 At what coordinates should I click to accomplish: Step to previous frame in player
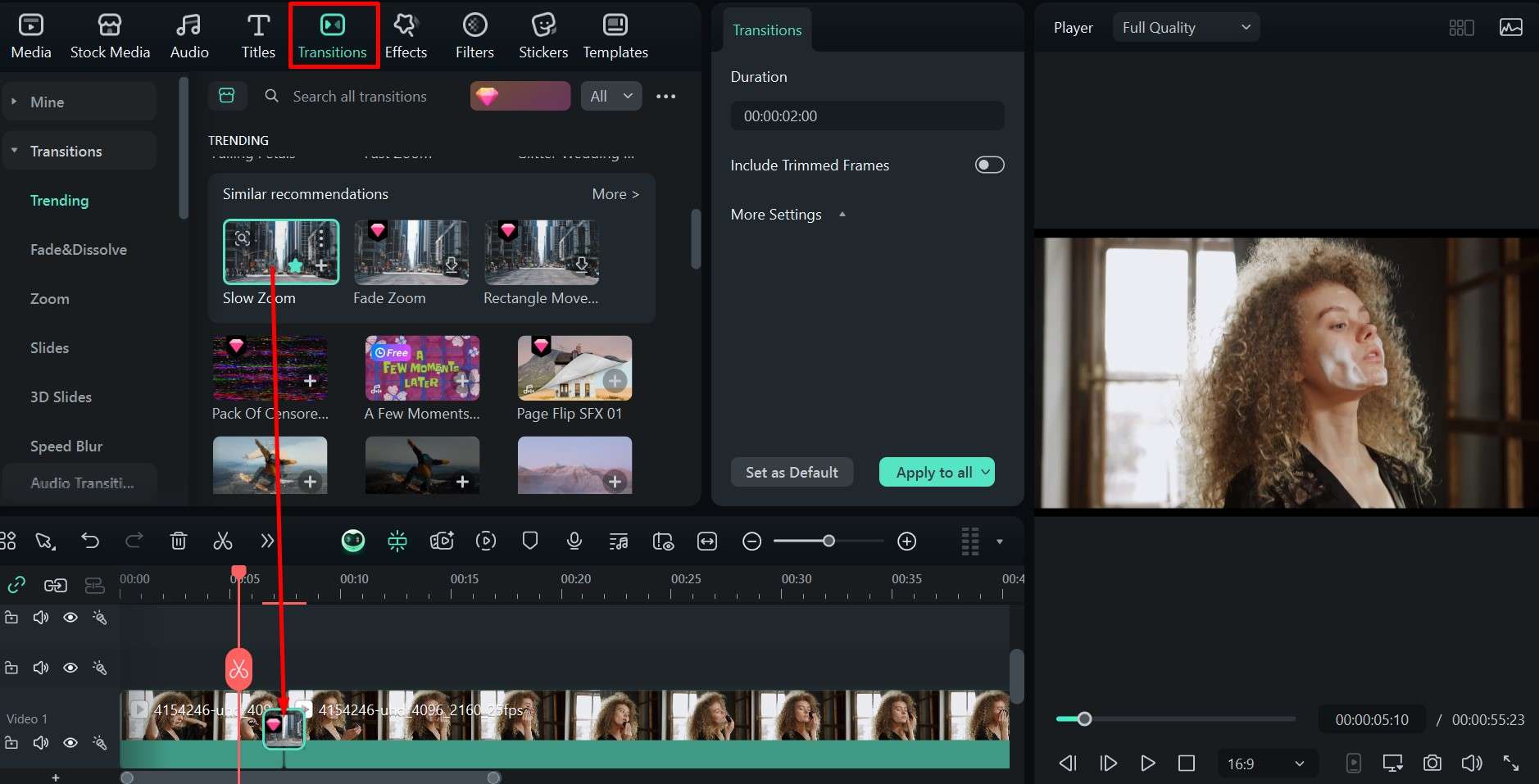click(1068, 764)
